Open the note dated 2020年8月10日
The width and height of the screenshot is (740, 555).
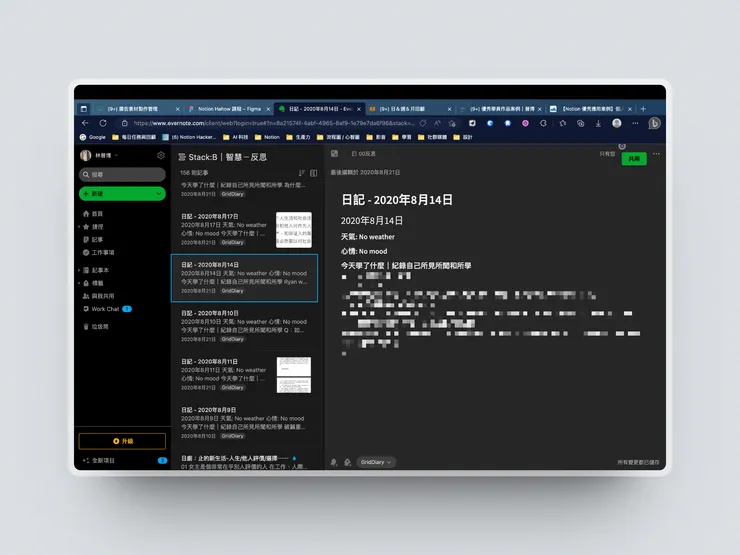pos(244,326)
